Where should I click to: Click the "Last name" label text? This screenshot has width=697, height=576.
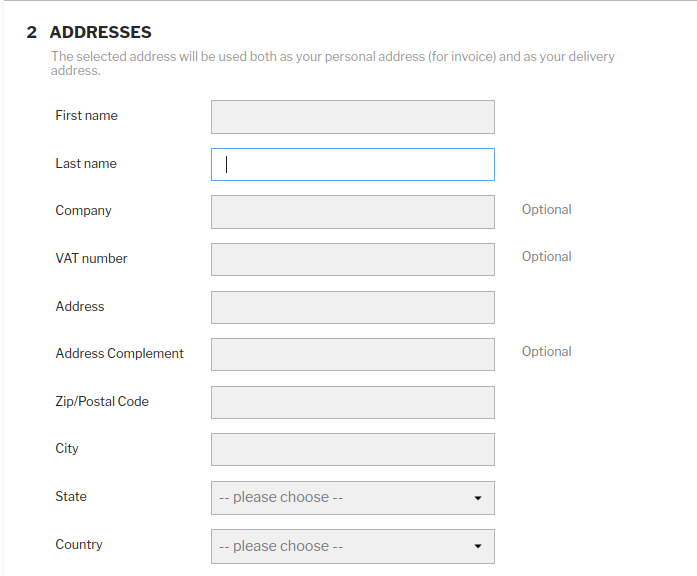[x=86, y=164]
